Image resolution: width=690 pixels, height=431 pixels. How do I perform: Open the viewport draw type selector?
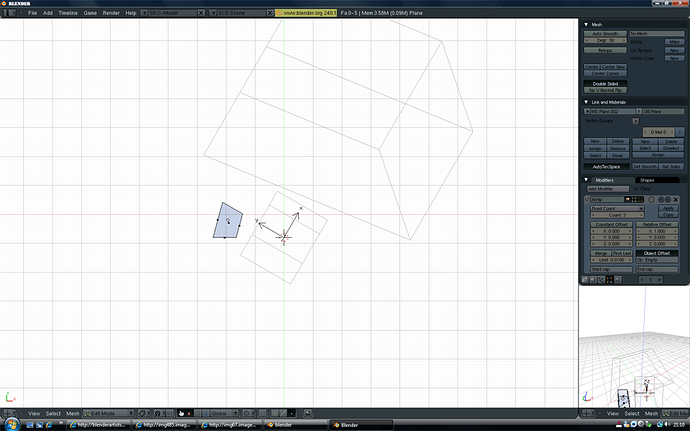tap(143, 413)
